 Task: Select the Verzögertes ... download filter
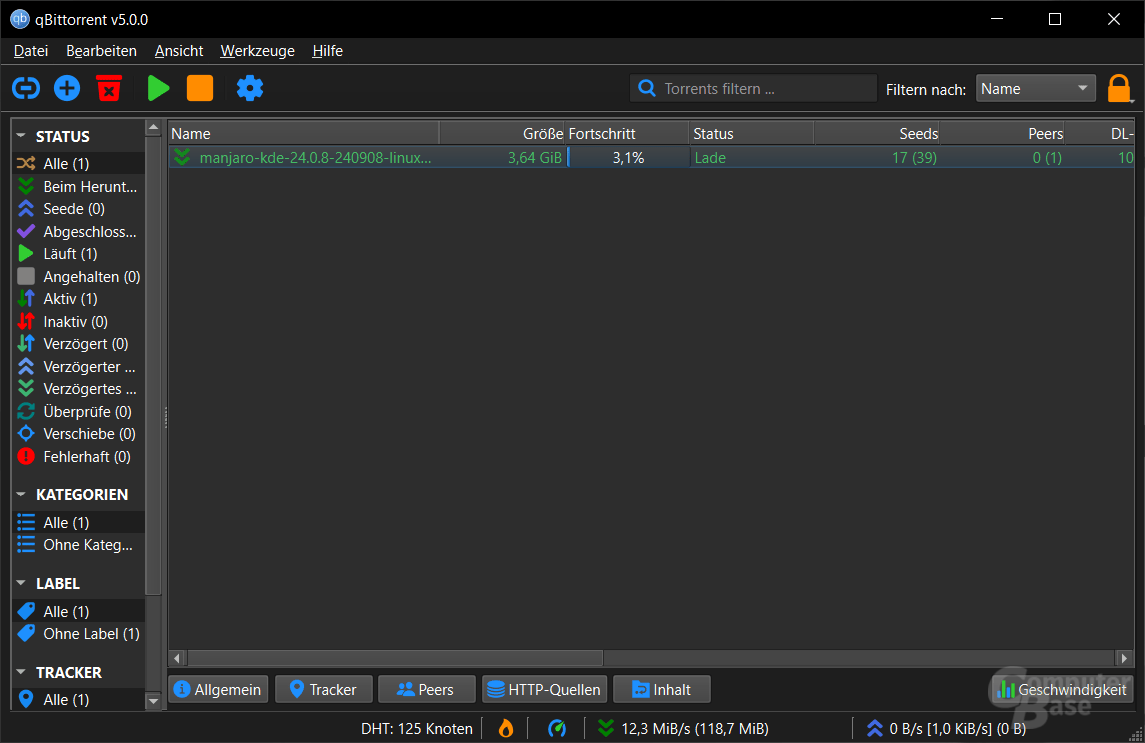click(79, 389)
